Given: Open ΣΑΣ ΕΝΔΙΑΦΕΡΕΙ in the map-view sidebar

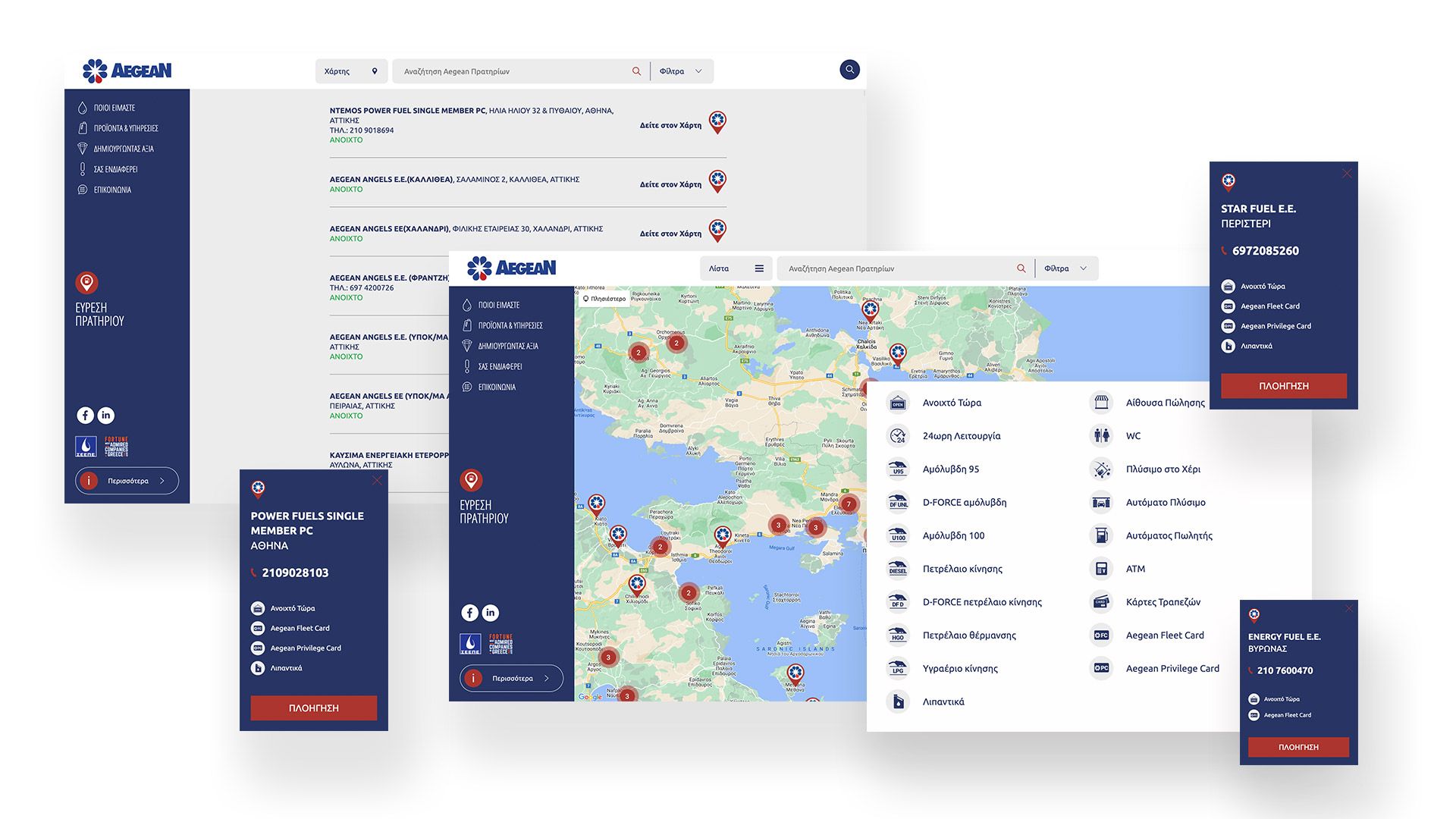Looking at the screenshot, I should [492, 366].
